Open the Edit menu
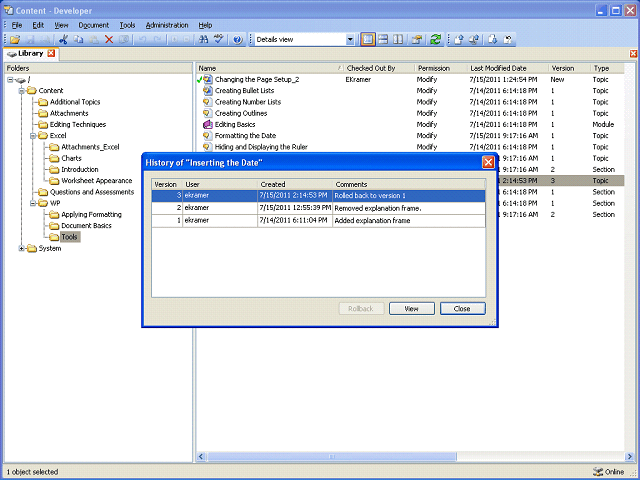 coord(38,25)
